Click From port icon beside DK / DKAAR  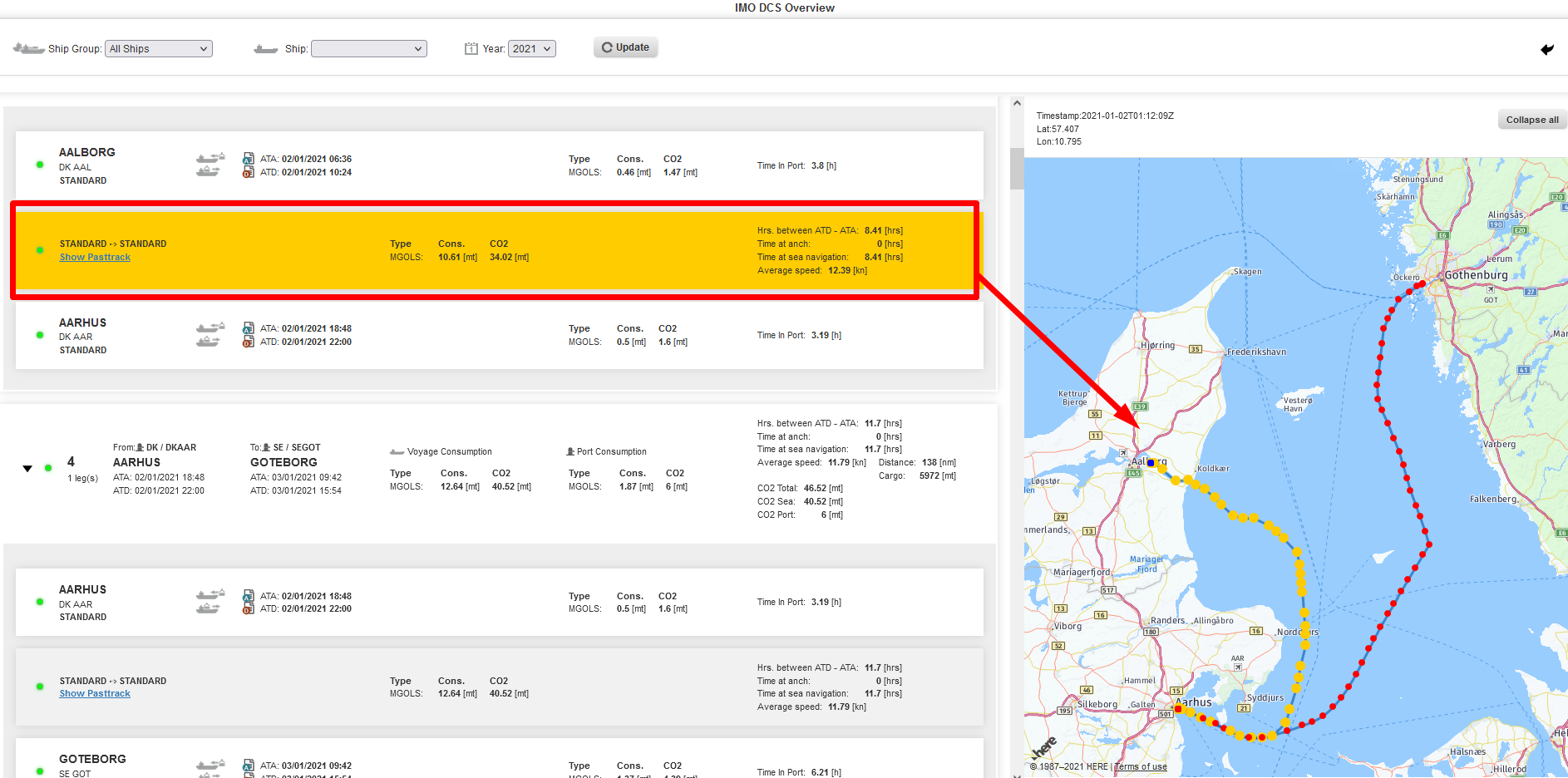[140, 447]
